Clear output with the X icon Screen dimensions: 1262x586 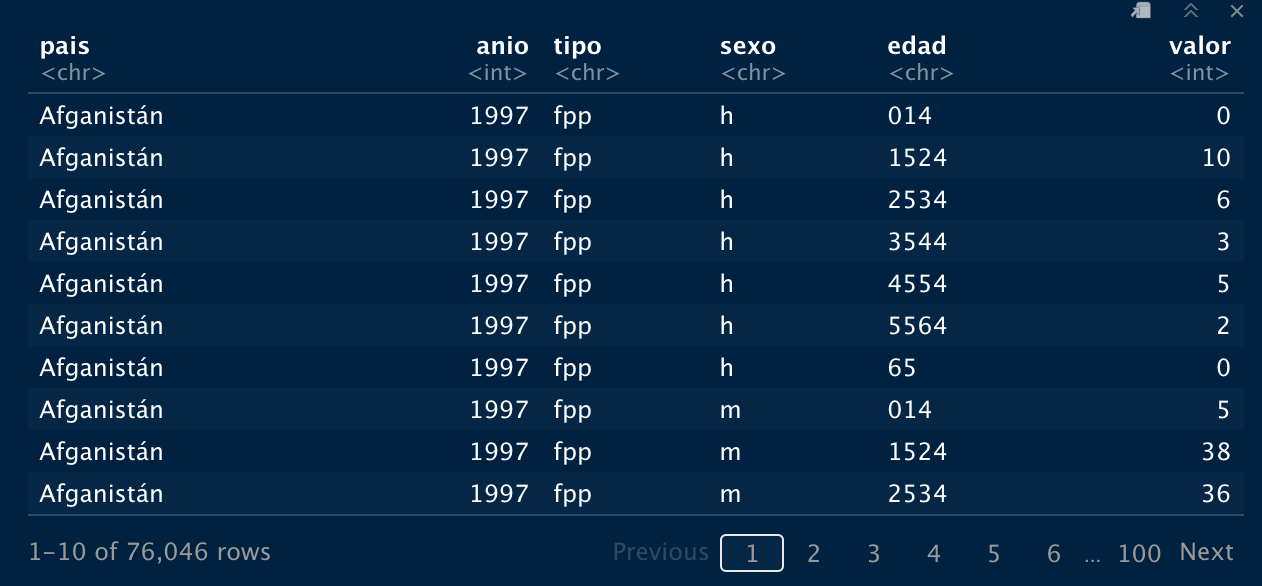(x=1237, y=11)
